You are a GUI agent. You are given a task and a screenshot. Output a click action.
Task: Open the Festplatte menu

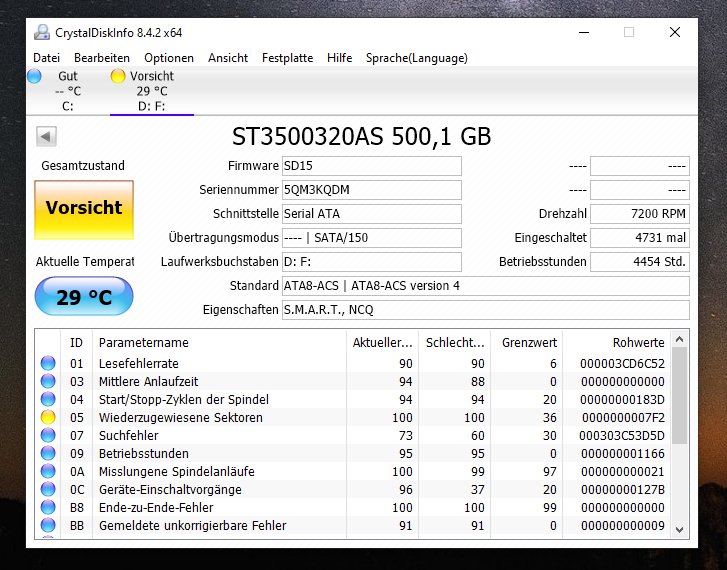tap(287, 58)
